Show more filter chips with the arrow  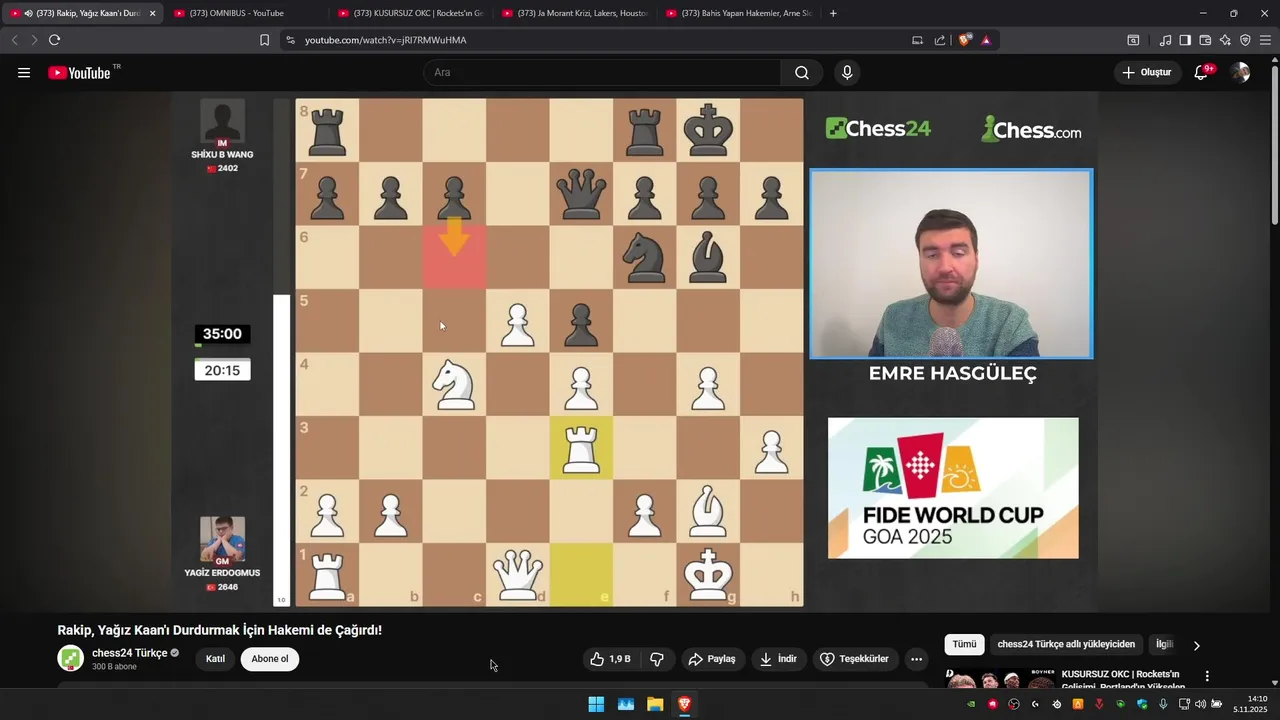pyautogui.click(x=1197, y=645)
